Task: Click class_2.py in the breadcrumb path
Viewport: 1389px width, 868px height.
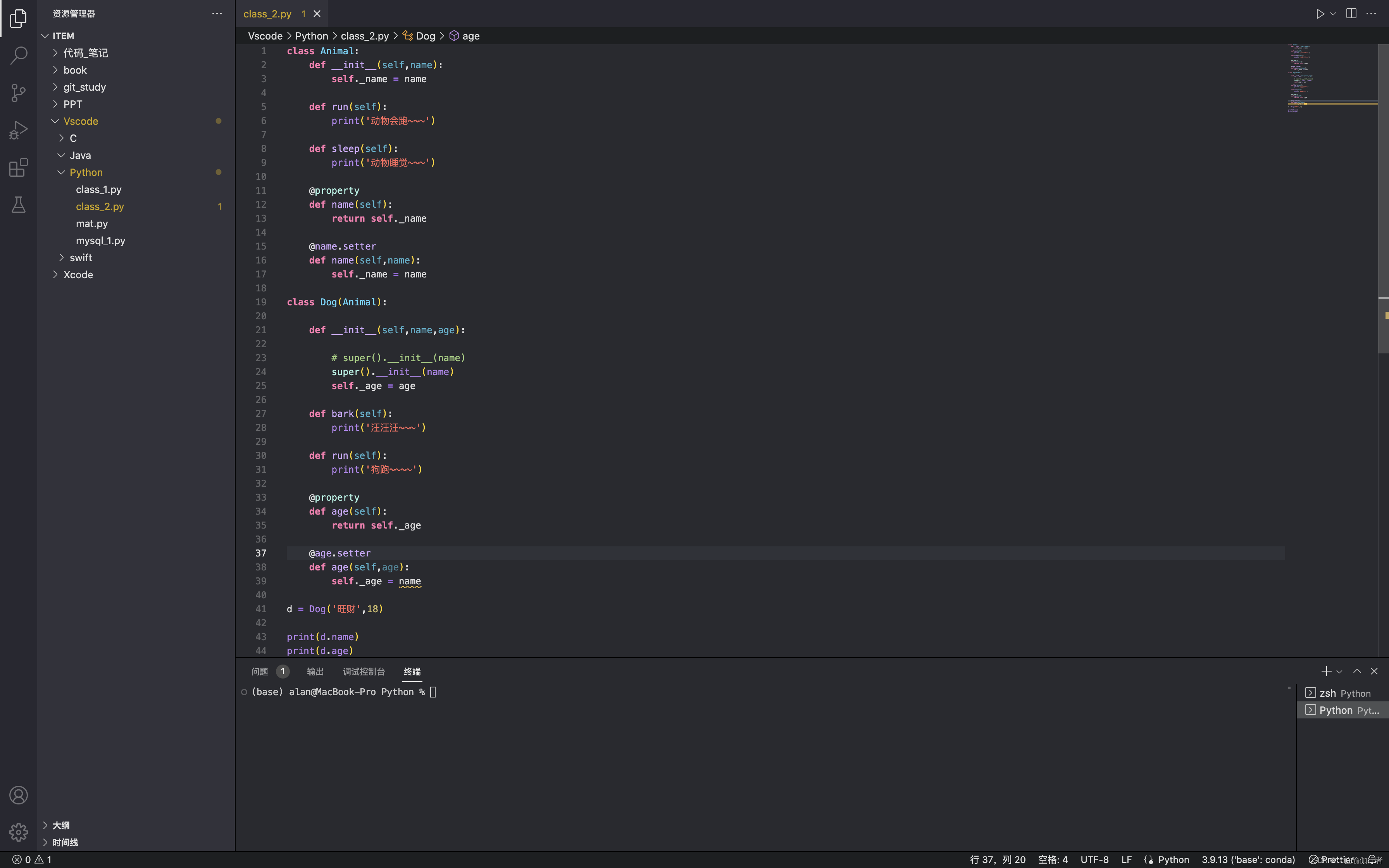Action: tap(364, 36)
